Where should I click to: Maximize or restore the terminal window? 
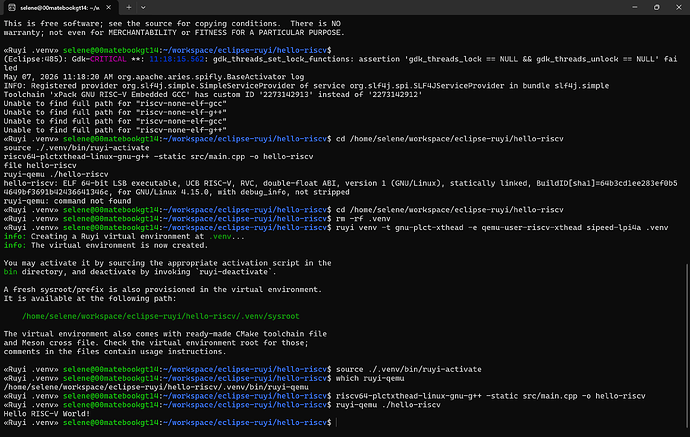(x=657, y=7)
